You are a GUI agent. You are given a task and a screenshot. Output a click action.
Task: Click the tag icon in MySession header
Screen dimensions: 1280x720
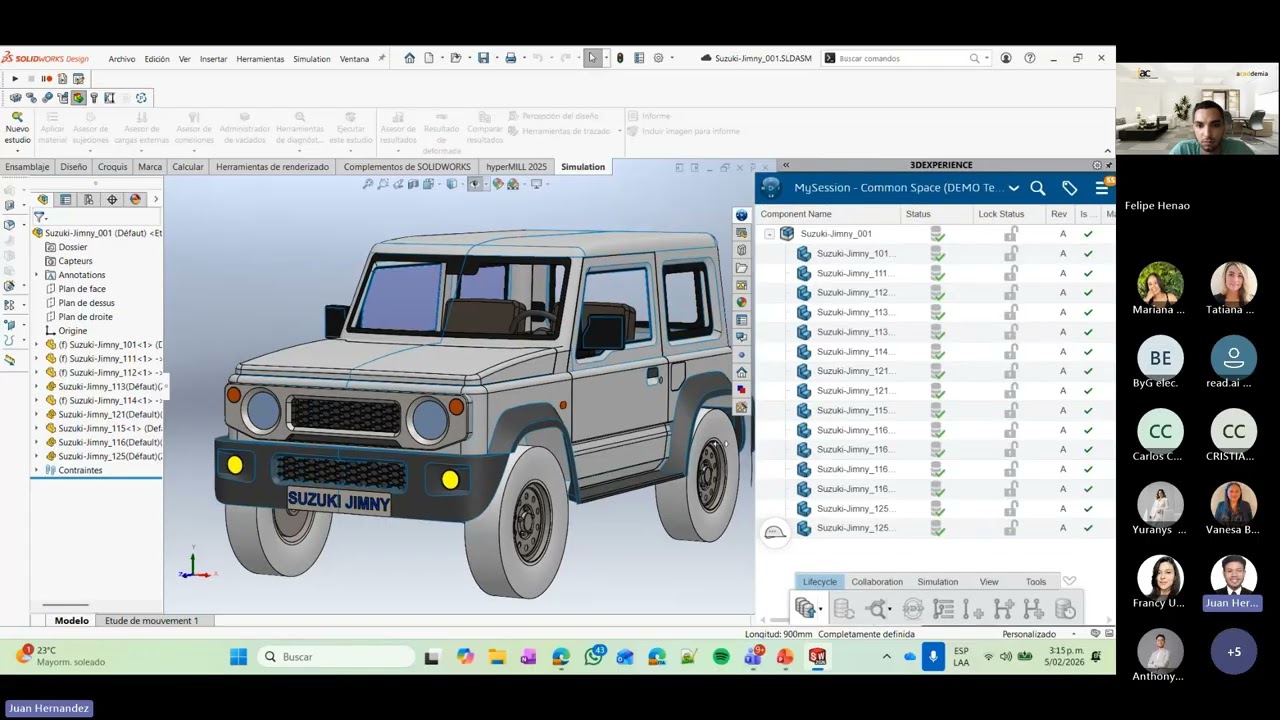pos(1070,188)
